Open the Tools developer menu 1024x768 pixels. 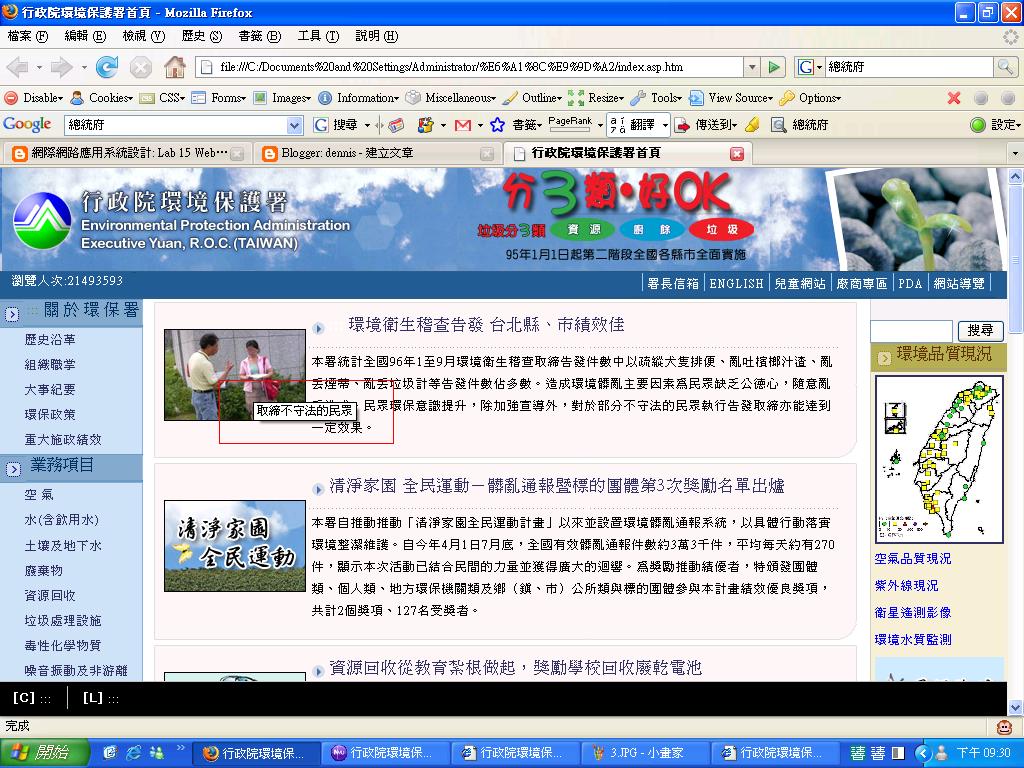656,98
